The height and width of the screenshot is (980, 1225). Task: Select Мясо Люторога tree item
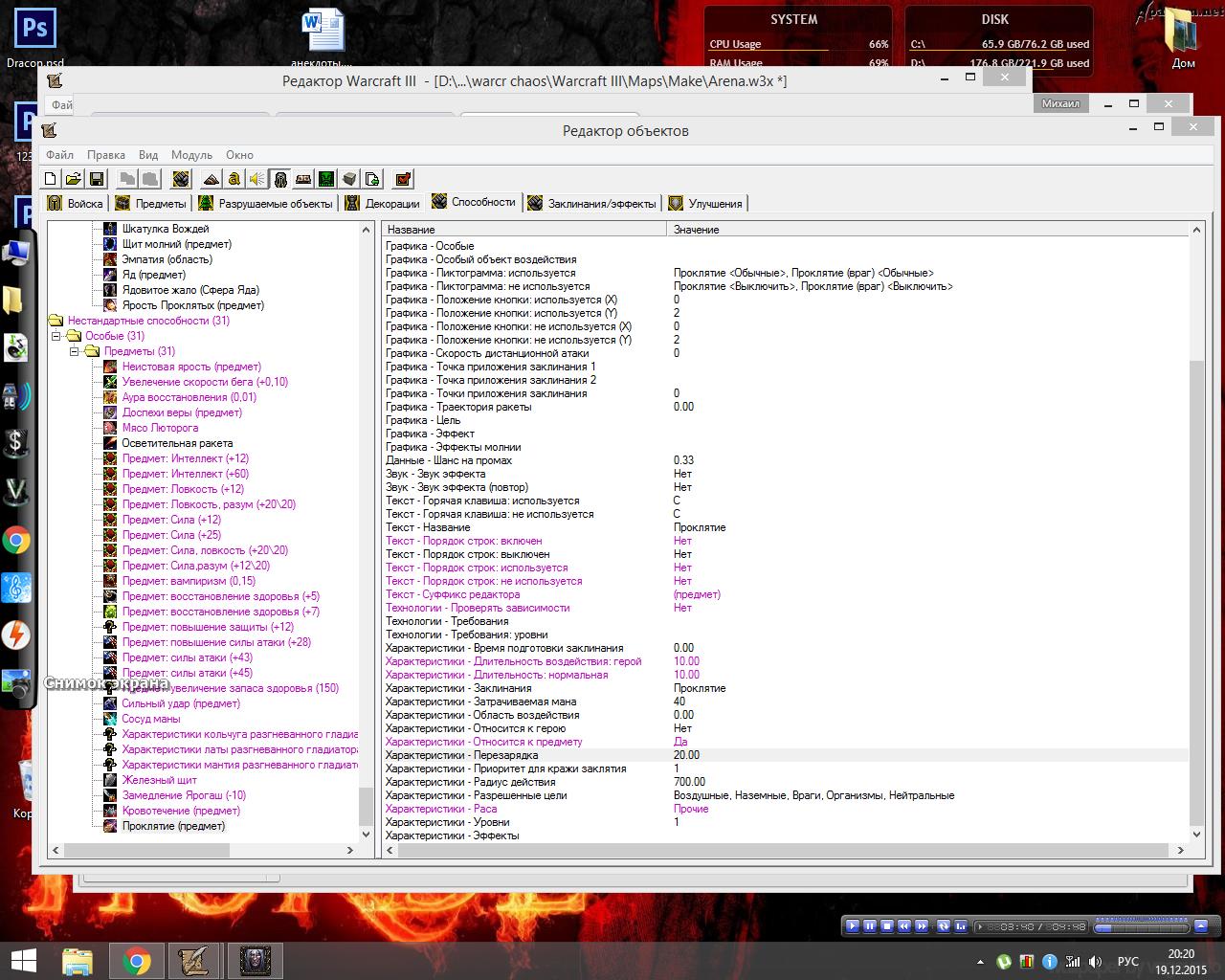(x=160, y=428)
